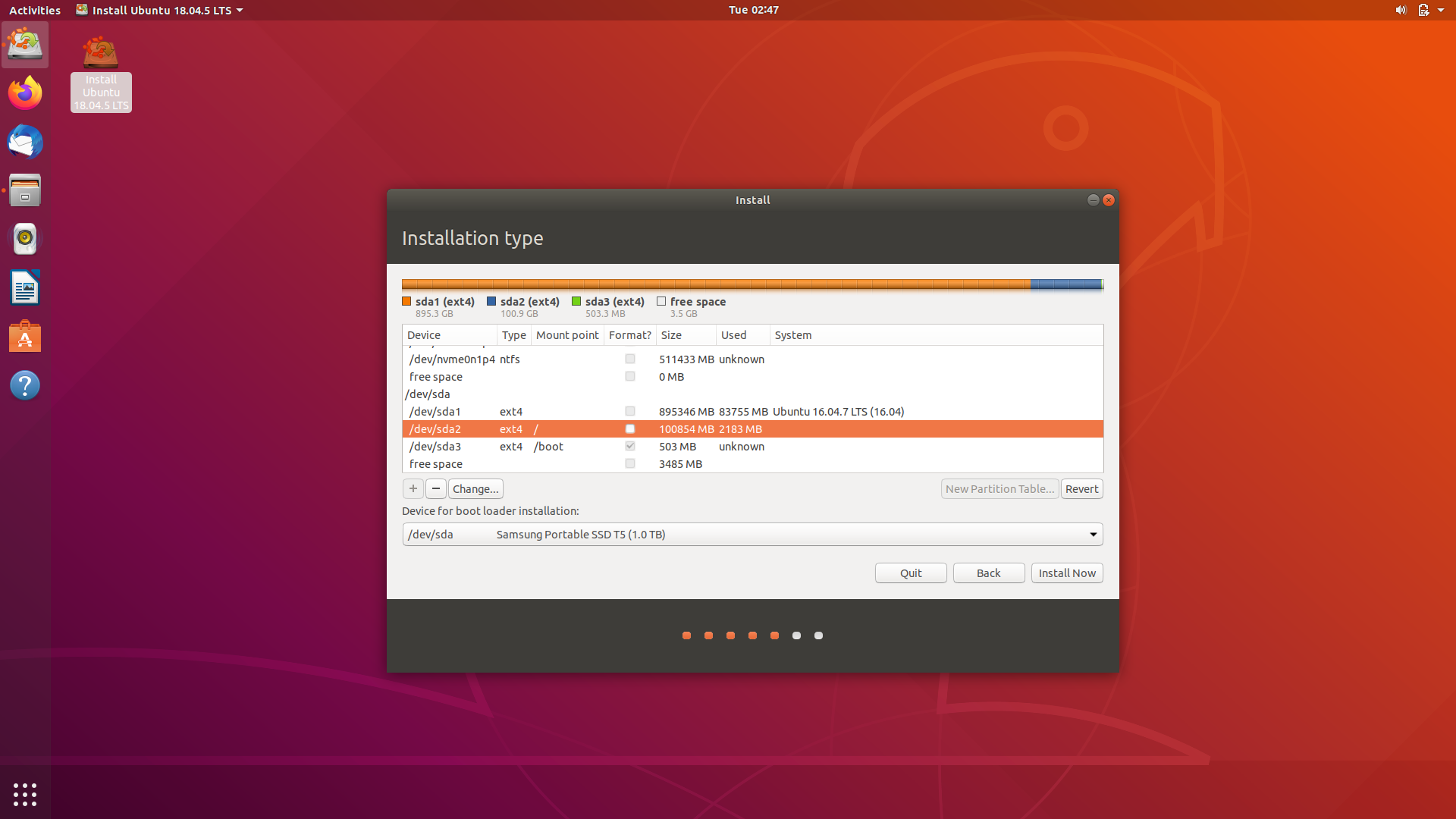
Task: Open Rhythmbox music player in the dock
Action: 25,239
